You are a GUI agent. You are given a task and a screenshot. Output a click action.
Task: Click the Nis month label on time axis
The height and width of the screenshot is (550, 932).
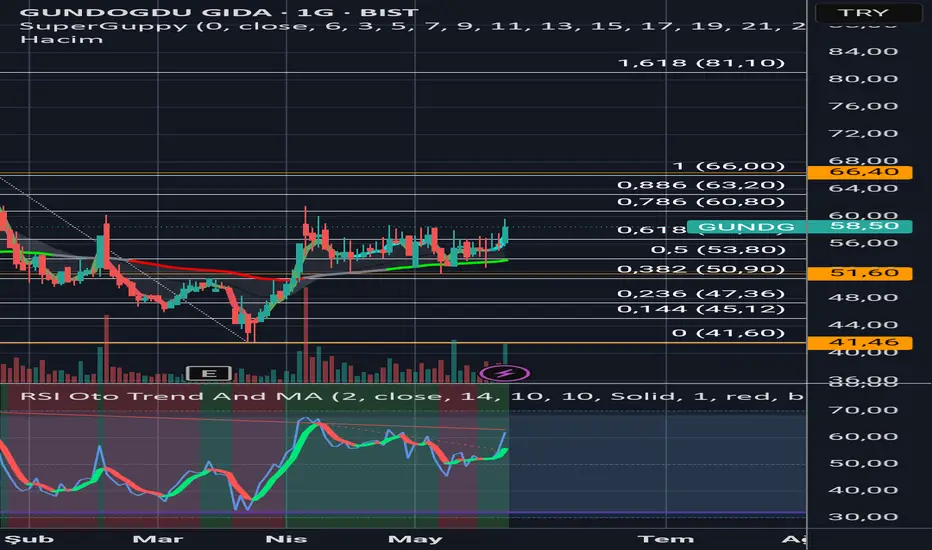[286, 539]
